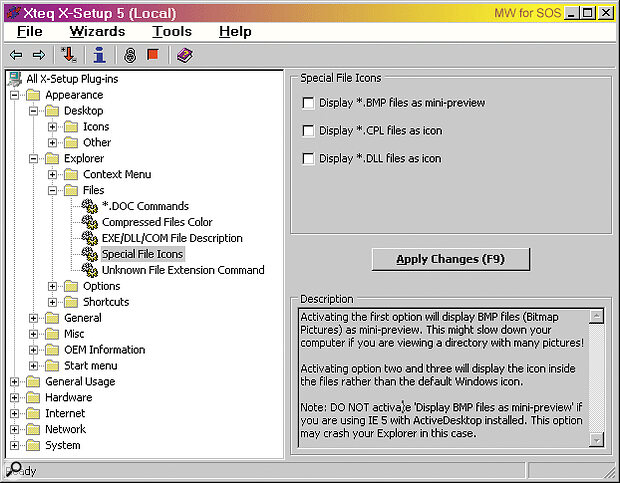Click the System folder icon
620x483 pixels.
[x=33, y=445]
